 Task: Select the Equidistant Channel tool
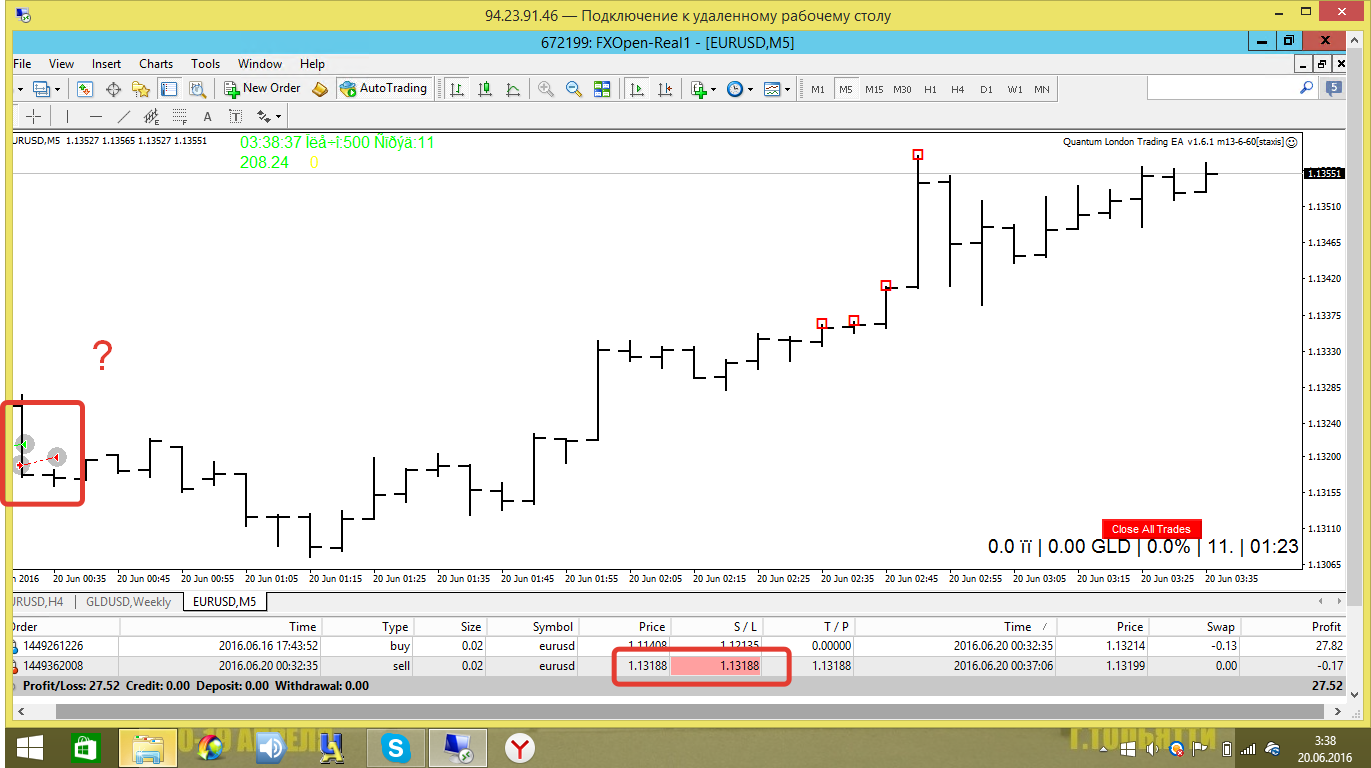pos(152,116)
